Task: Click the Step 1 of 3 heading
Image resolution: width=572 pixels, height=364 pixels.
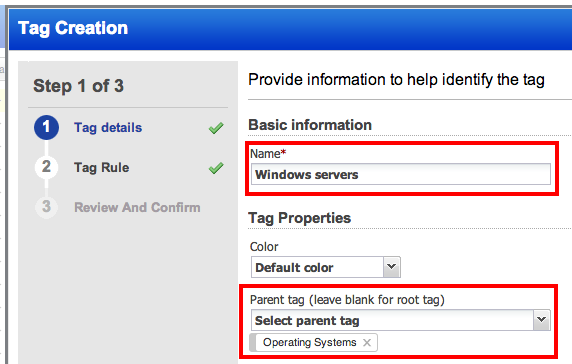Action: point(78,86)
